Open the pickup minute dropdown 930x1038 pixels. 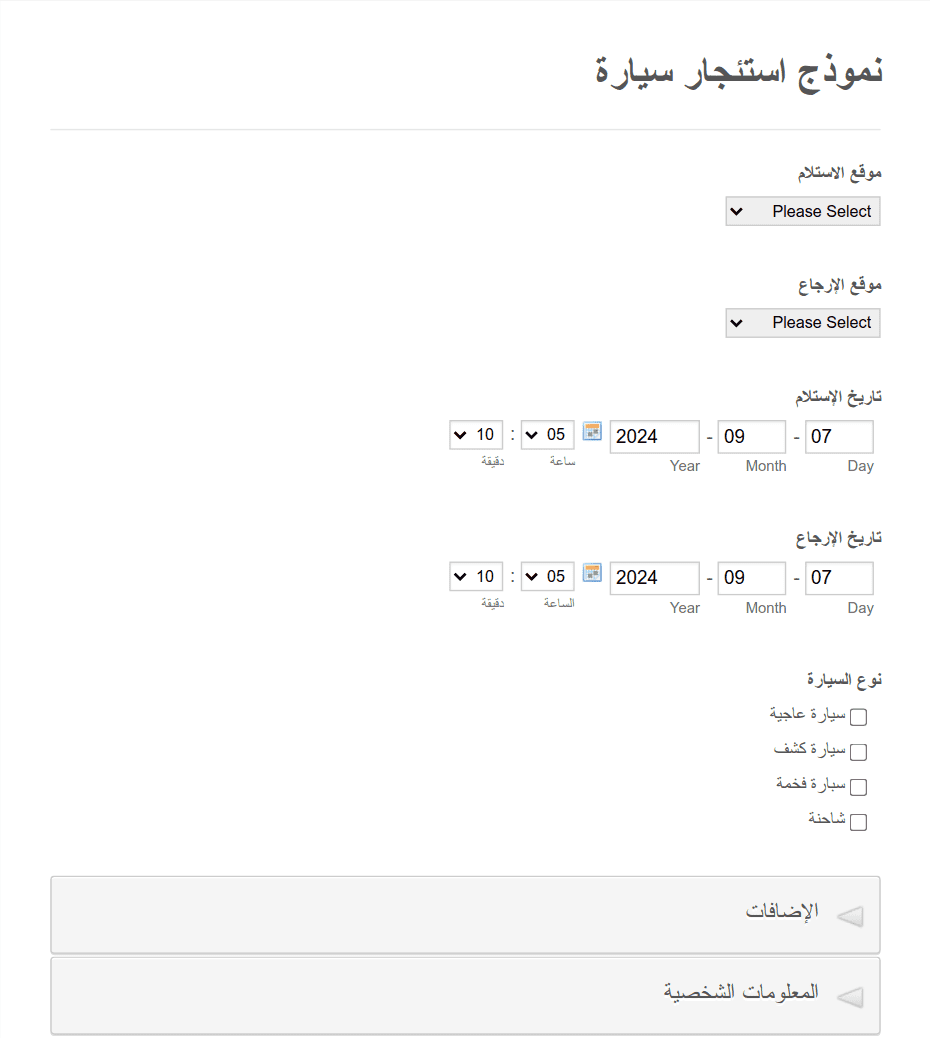(x=476, y=435)
